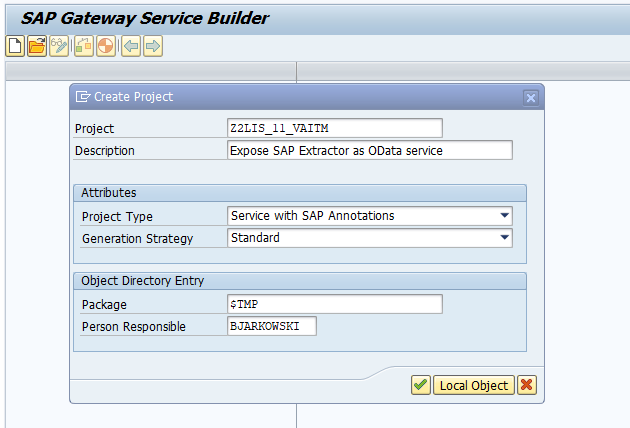
Task: Run the Check Project Consistency icon
Action: tap(84, 46)
